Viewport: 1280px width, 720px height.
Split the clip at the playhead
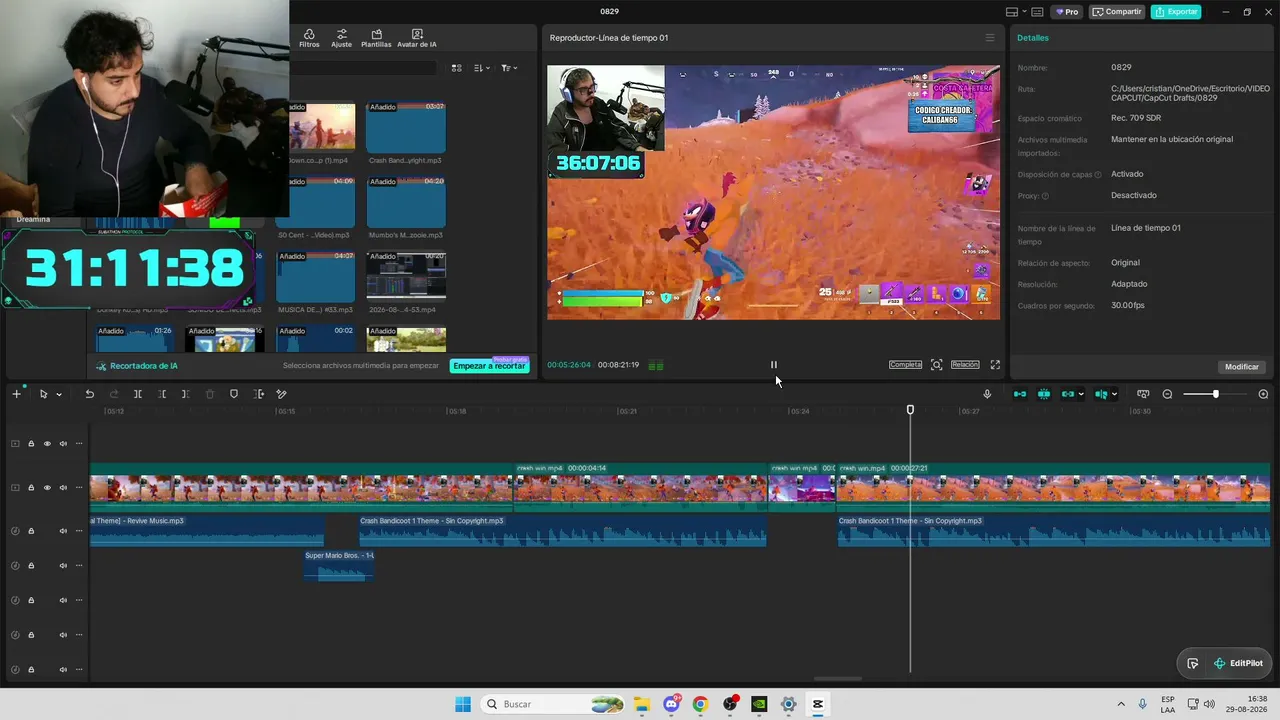tap(138, 394)
